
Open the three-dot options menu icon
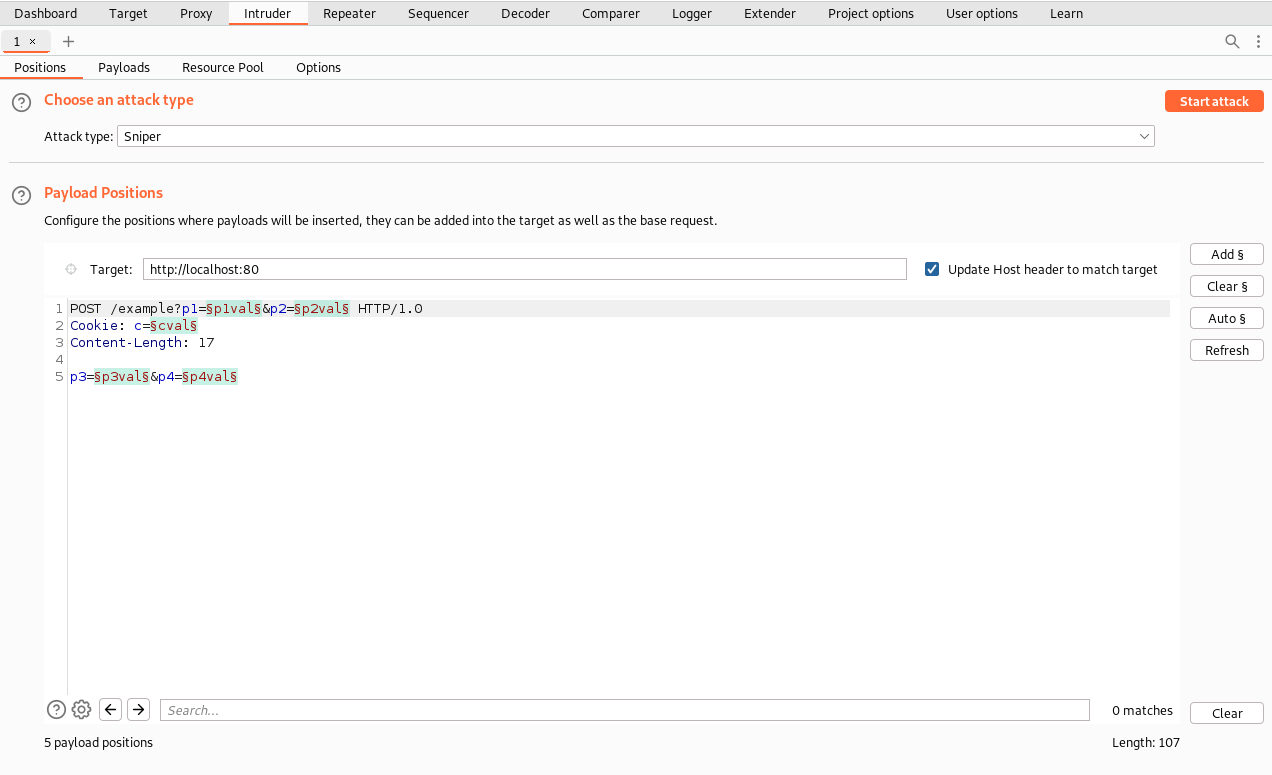coord(1258,41)
